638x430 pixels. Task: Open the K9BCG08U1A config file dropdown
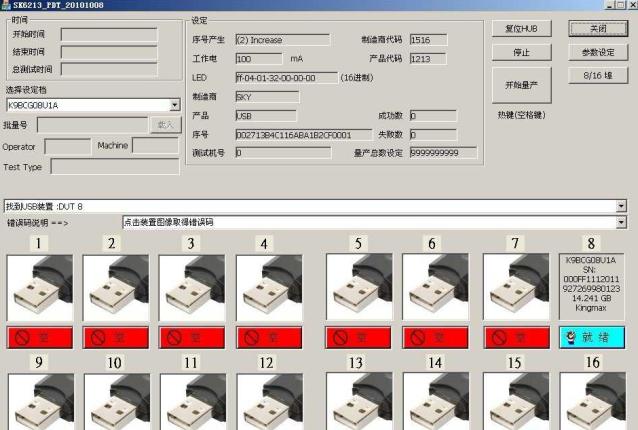pos(175,105)
